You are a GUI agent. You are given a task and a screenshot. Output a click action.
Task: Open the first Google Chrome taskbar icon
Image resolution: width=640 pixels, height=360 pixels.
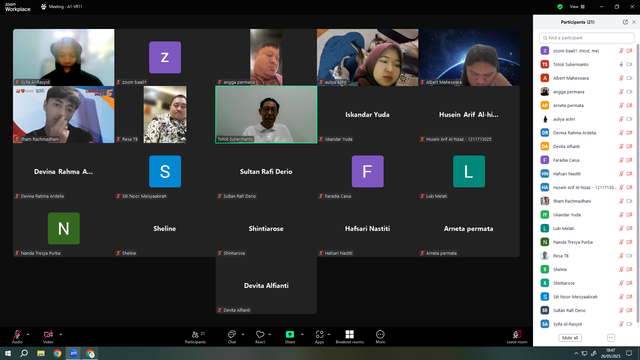pos(57,353)
